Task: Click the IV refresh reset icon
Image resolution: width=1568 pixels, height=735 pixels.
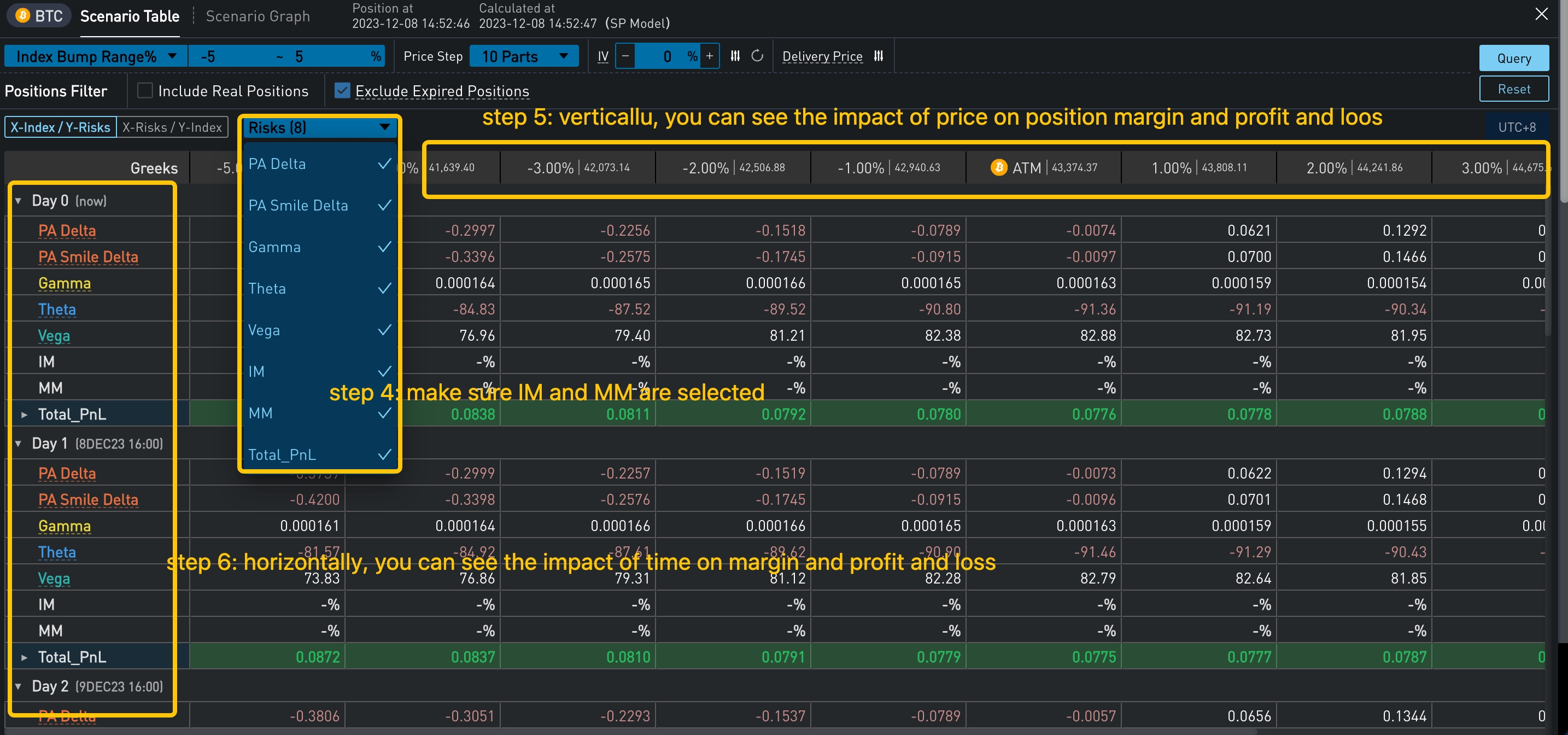Action: click(757, 56)
